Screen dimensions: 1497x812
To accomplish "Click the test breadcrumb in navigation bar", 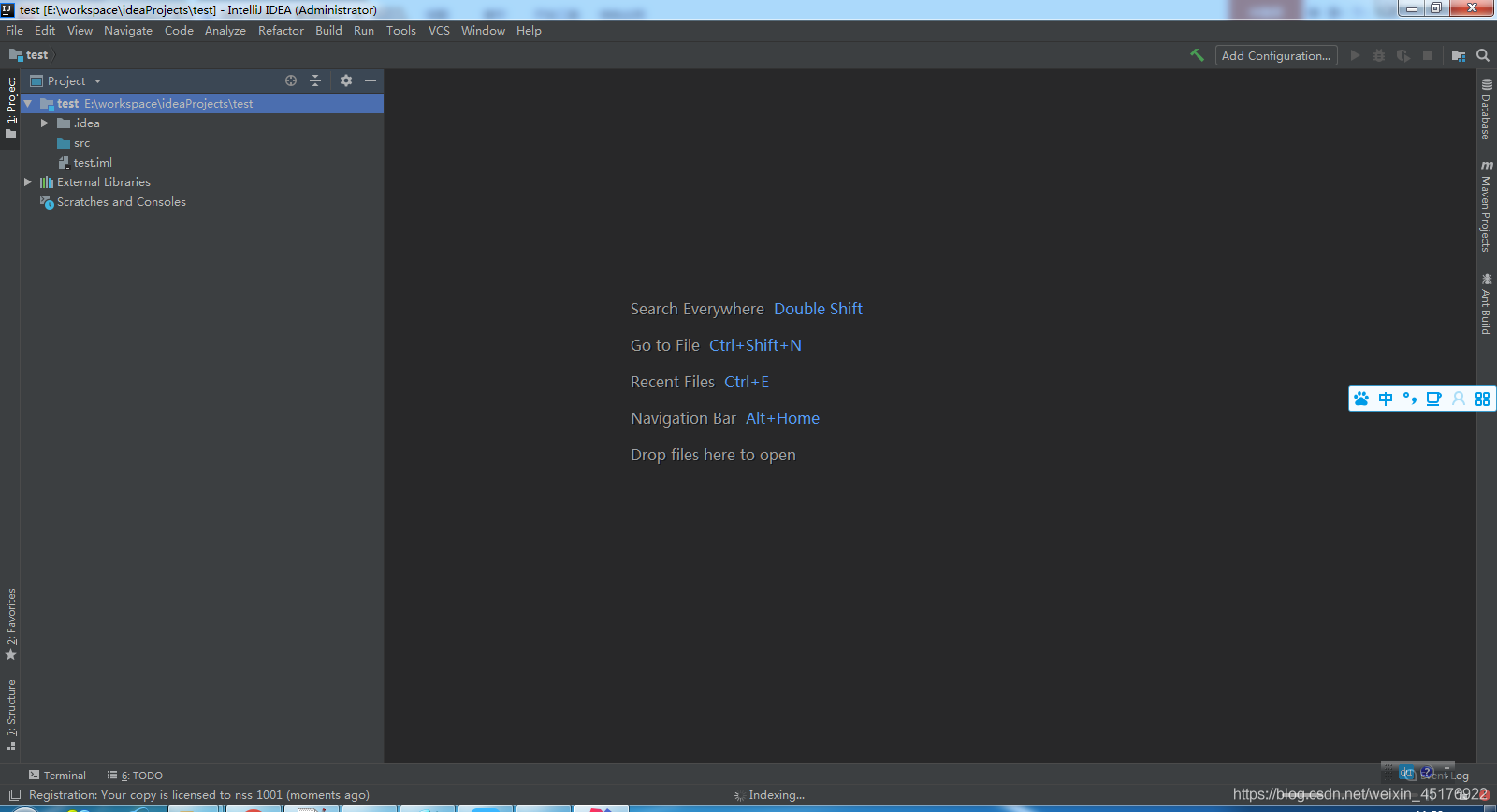I will point(29,55).
